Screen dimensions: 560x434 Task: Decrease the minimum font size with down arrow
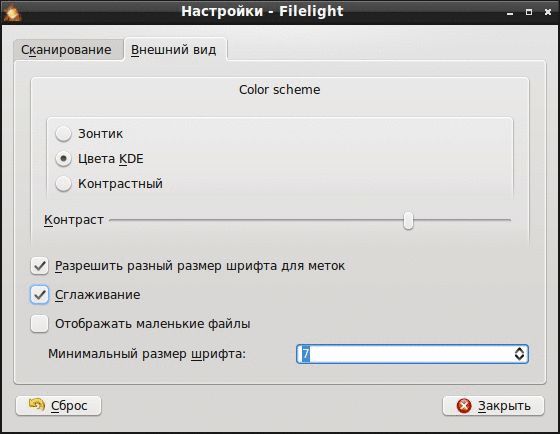[x=520, y=358]
